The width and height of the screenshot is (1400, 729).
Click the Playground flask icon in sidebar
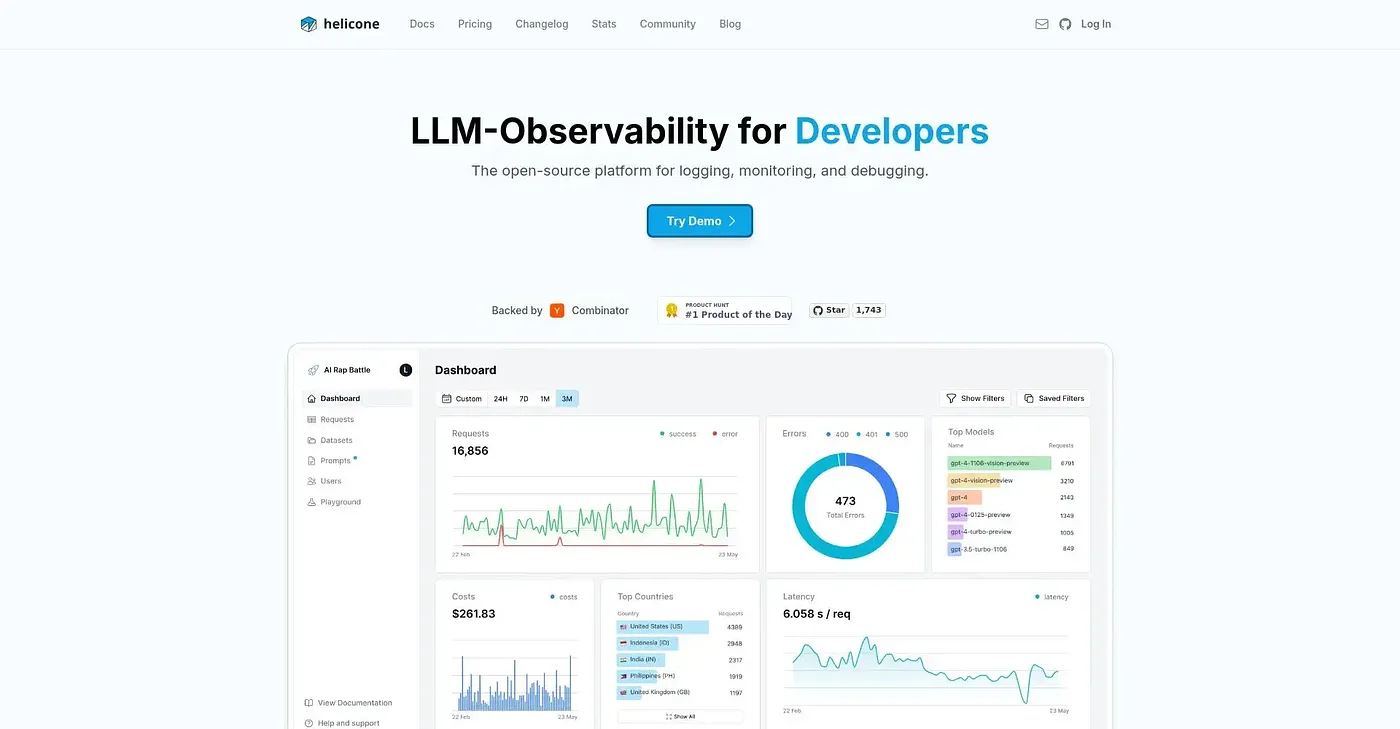pos(312,502)
